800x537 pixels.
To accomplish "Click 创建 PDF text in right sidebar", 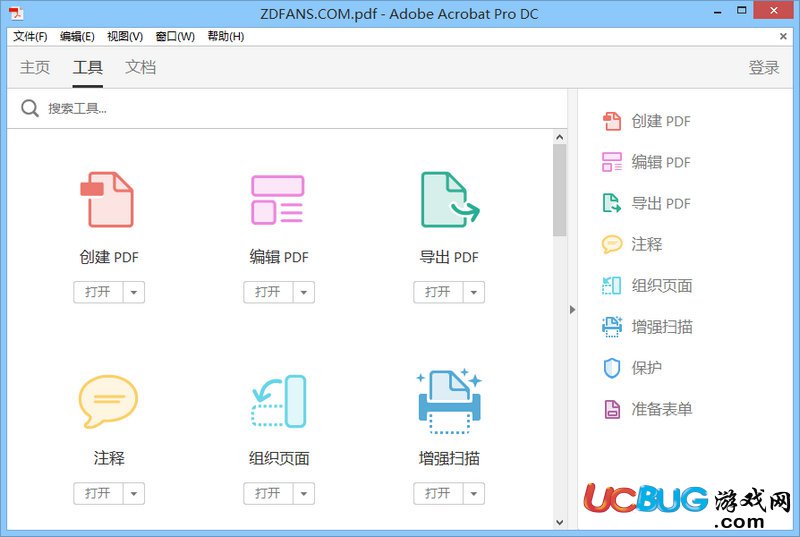I will pyautogui.click(x=661, y=121).
